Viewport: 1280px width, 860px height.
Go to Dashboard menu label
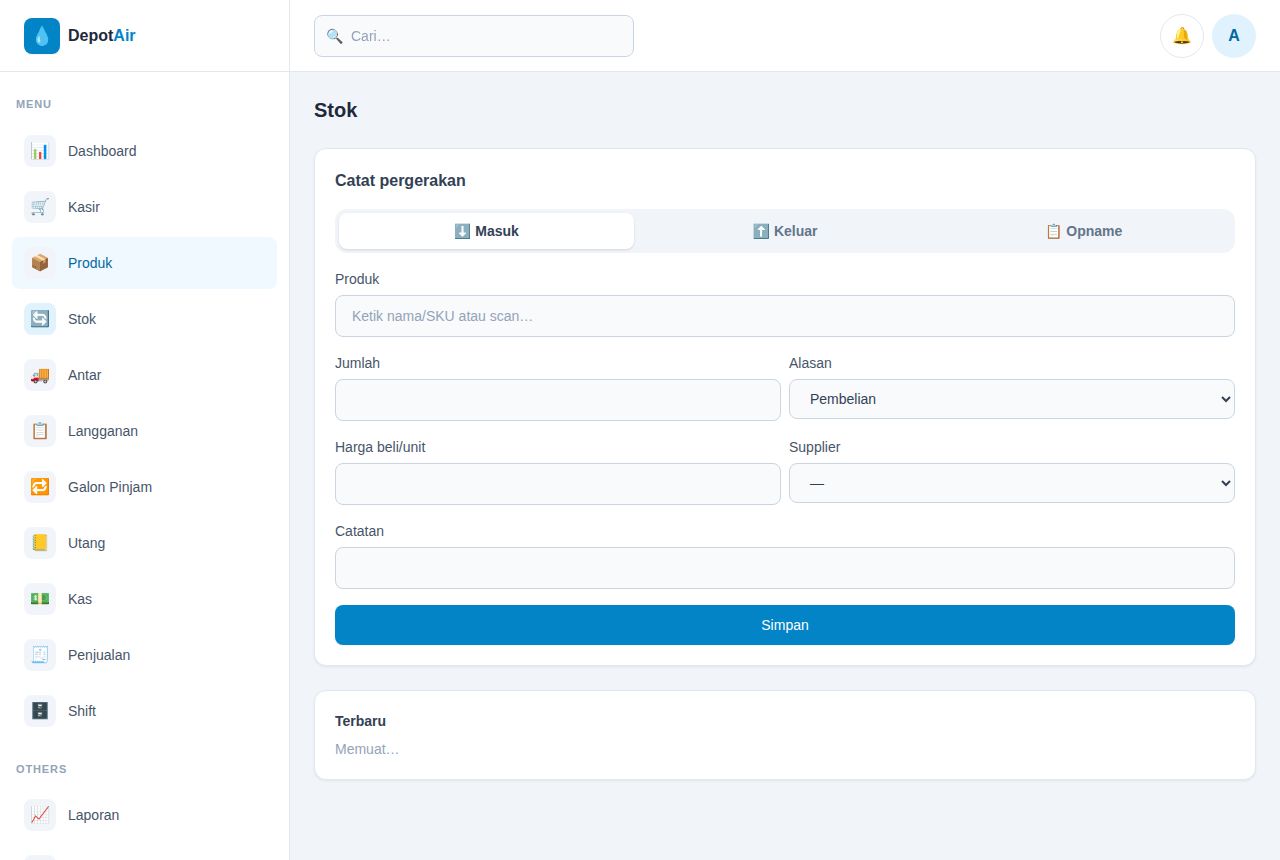(102, 151)
